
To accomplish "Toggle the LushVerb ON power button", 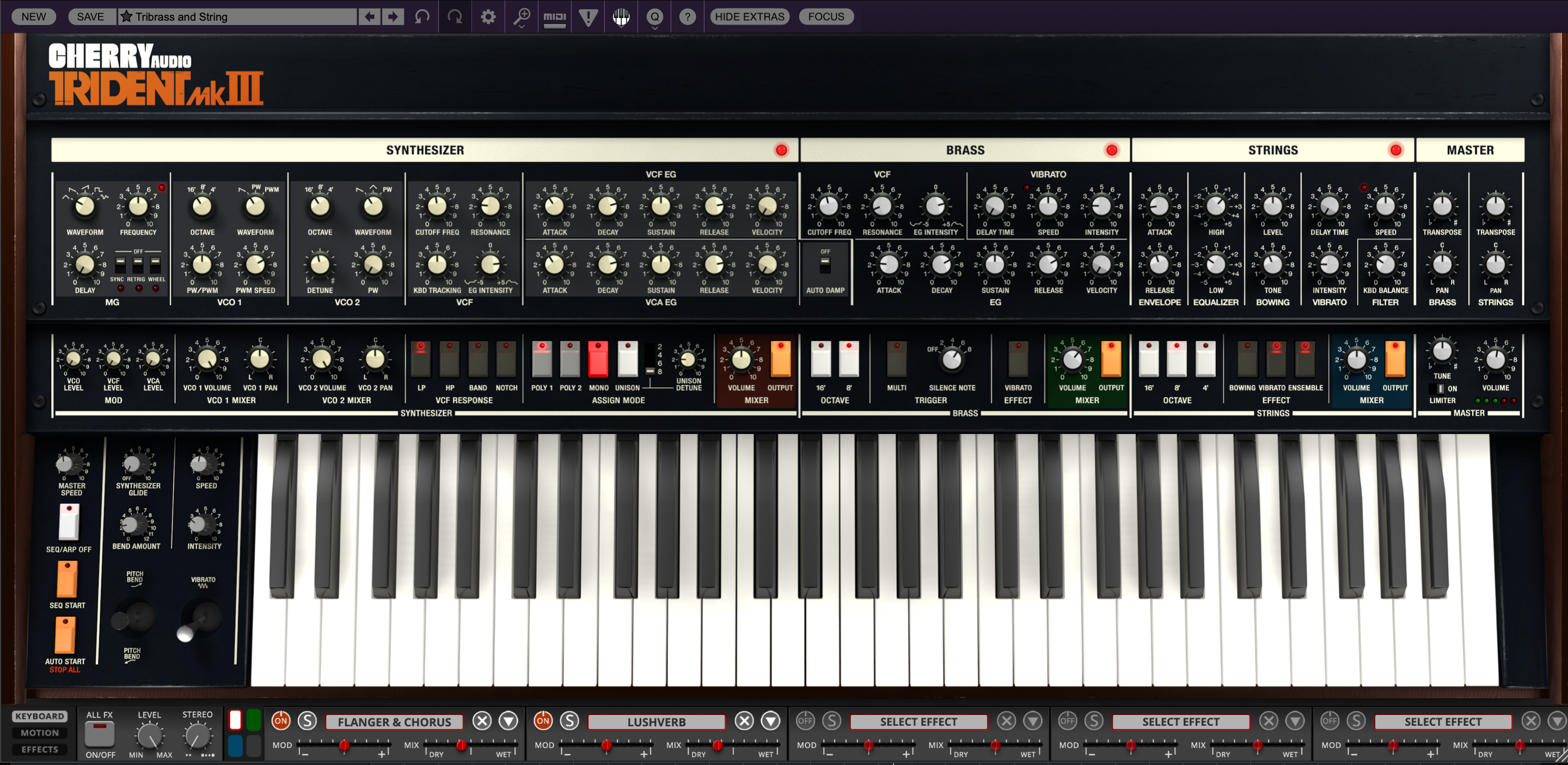I will tap(543, 720).
